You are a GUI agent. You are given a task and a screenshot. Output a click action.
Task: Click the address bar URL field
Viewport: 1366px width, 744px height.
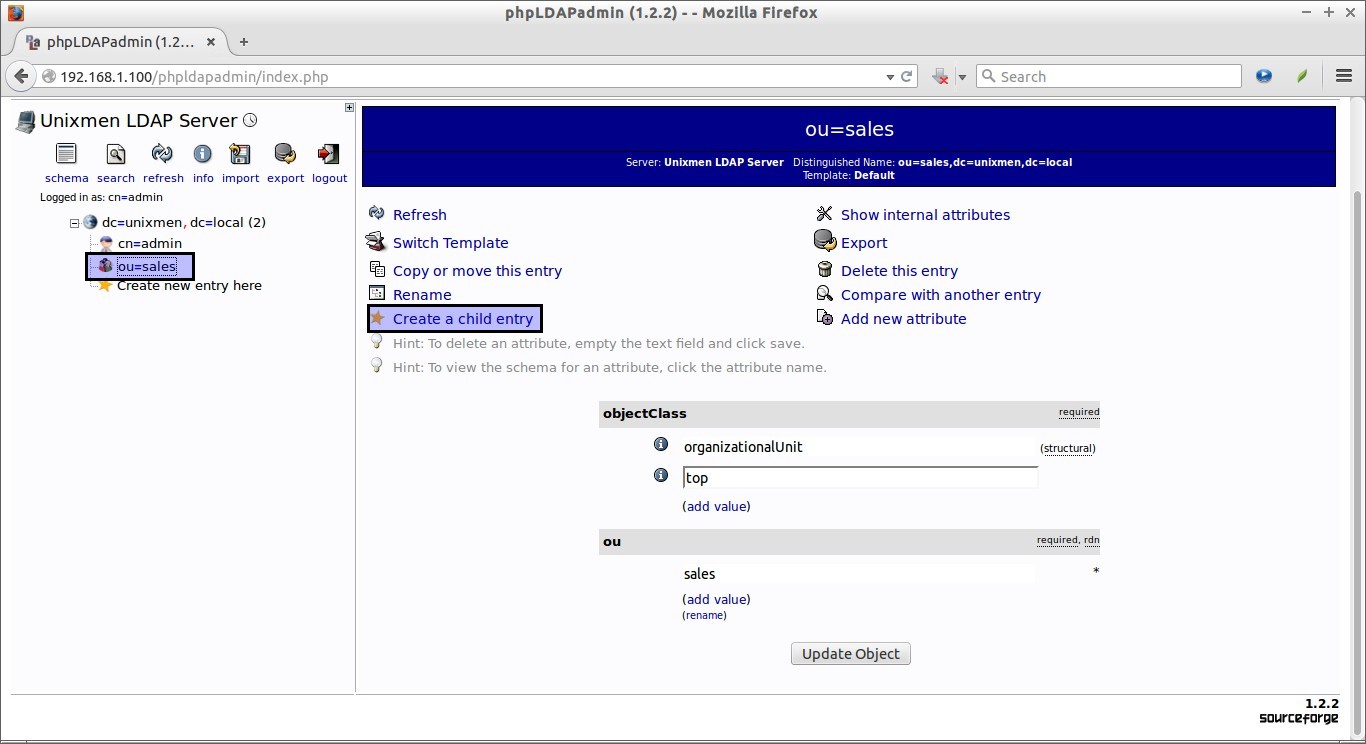coord(470,76)
